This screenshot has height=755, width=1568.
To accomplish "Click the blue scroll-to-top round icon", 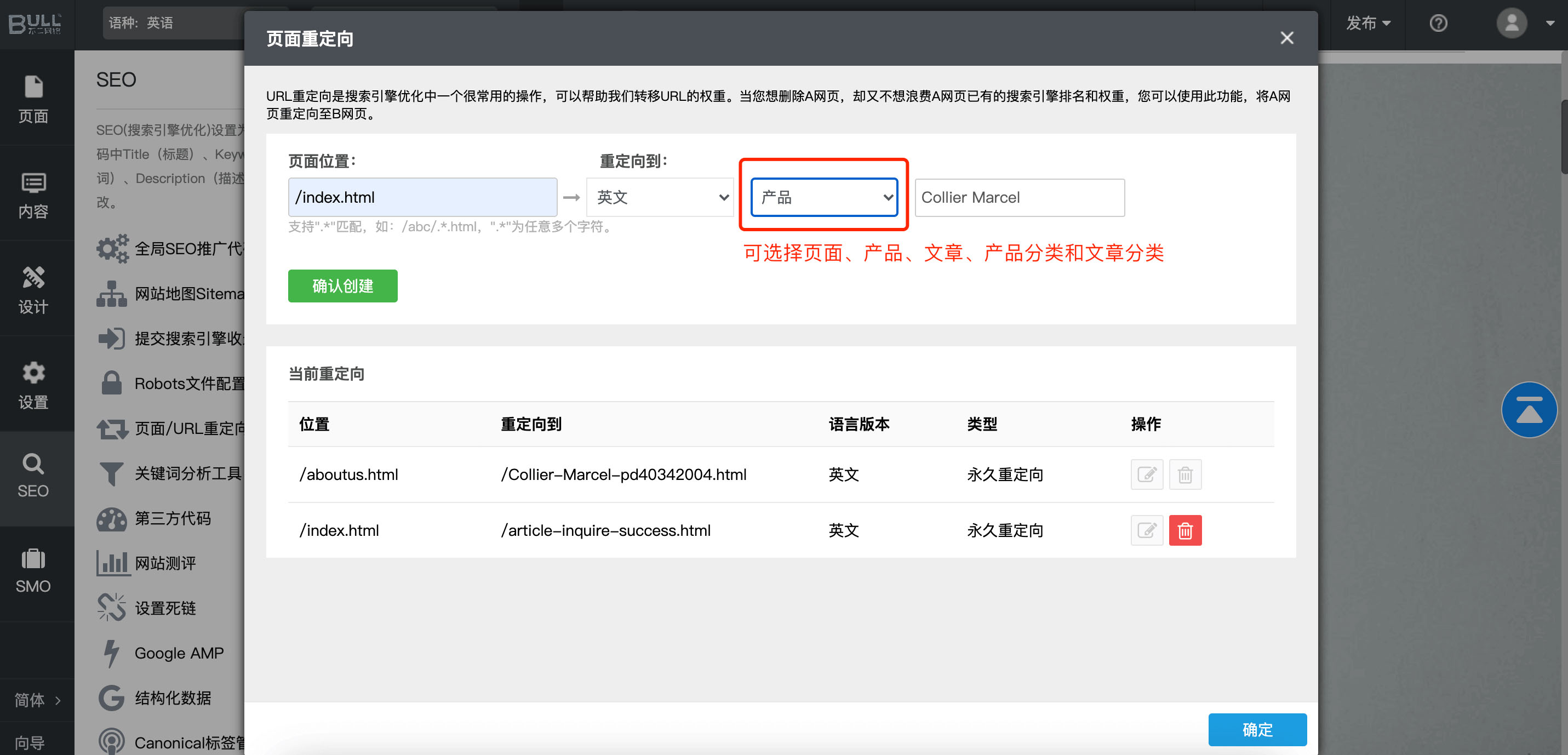I will point(1529,410).
